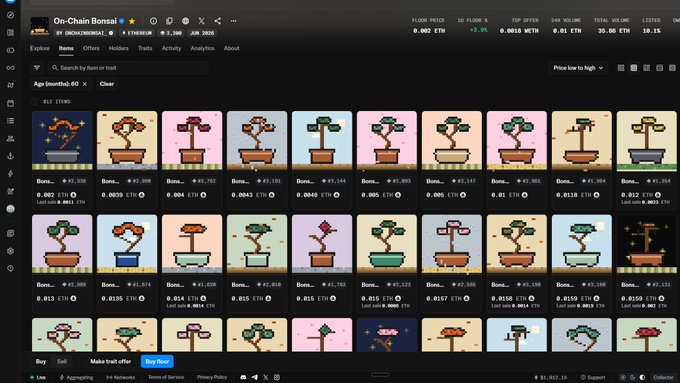The height and width of the screenshot is (383, 680).
Task: Switch to the Offers tab
Action: [91, 48]
